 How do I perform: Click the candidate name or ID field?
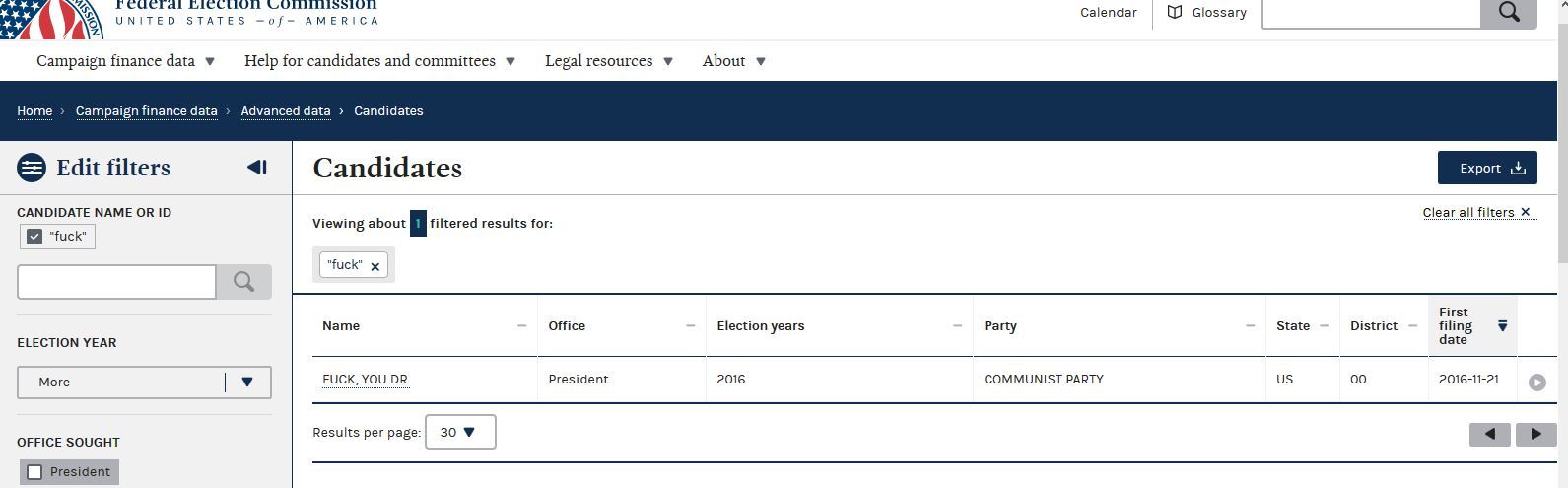[x=116, y=282]
